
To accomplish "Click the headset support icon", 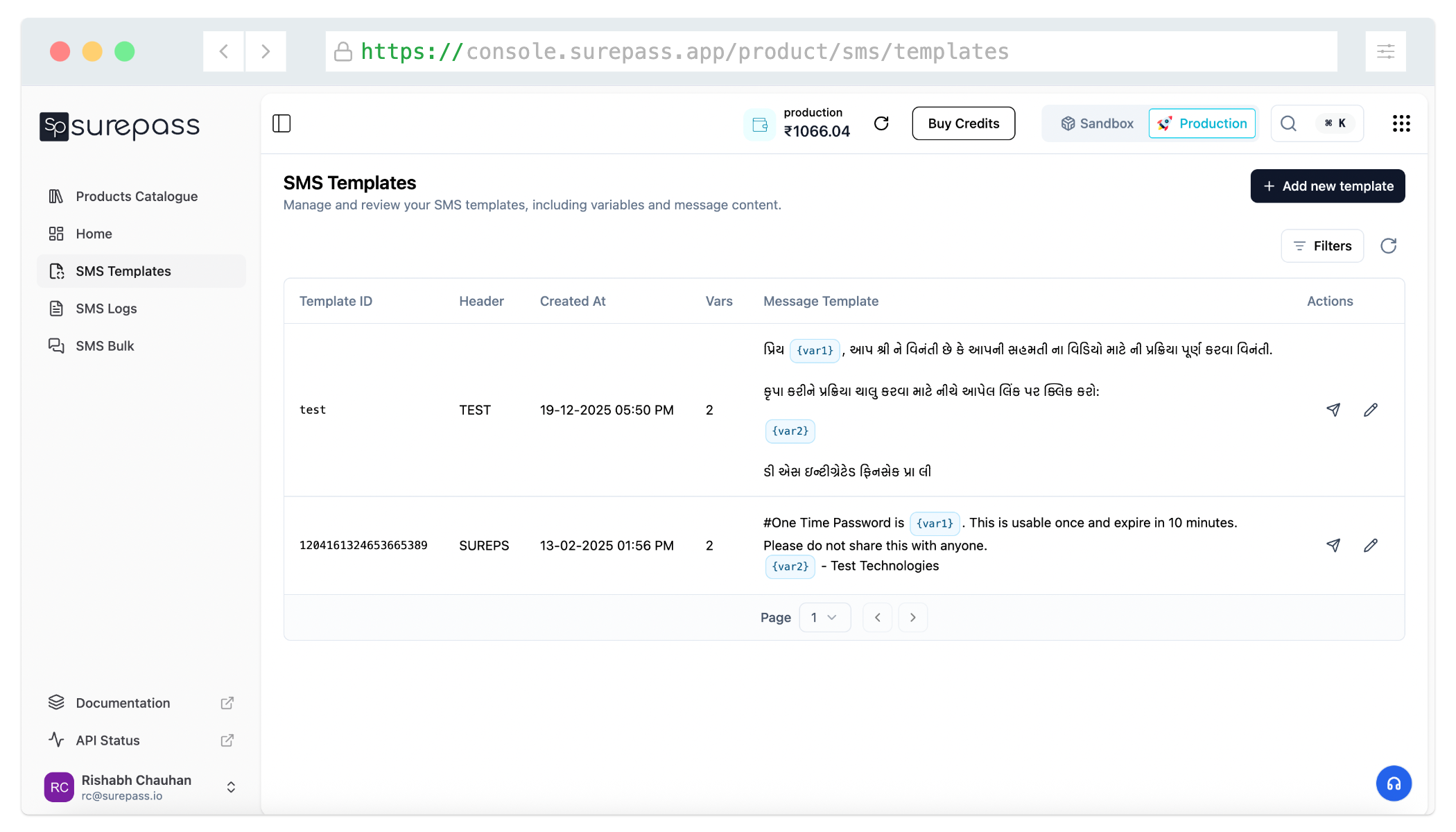I will pos(1394,783).
